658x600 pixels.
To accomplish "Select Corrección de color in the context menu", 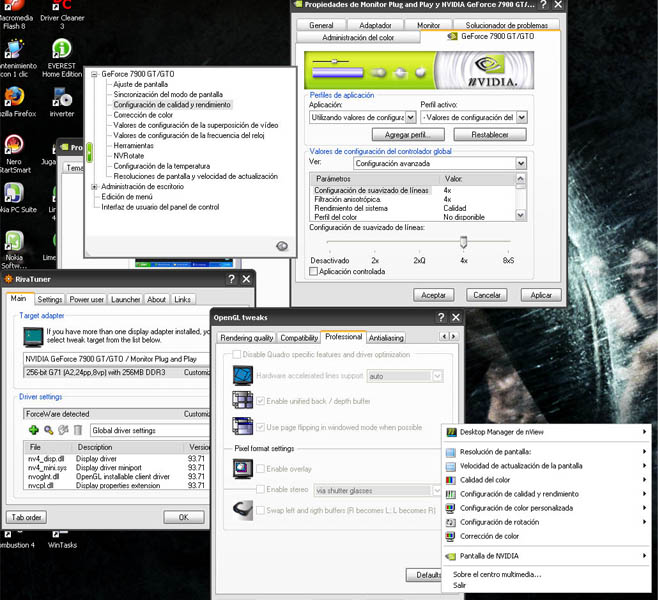I will (x=489, y=536).
